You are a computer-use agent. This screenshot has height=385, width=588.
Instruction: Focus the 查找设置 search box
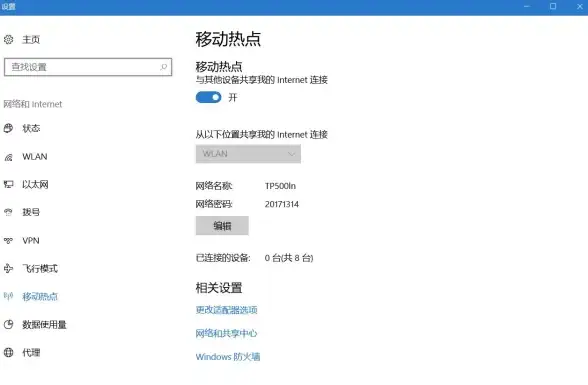click(88, 67)
